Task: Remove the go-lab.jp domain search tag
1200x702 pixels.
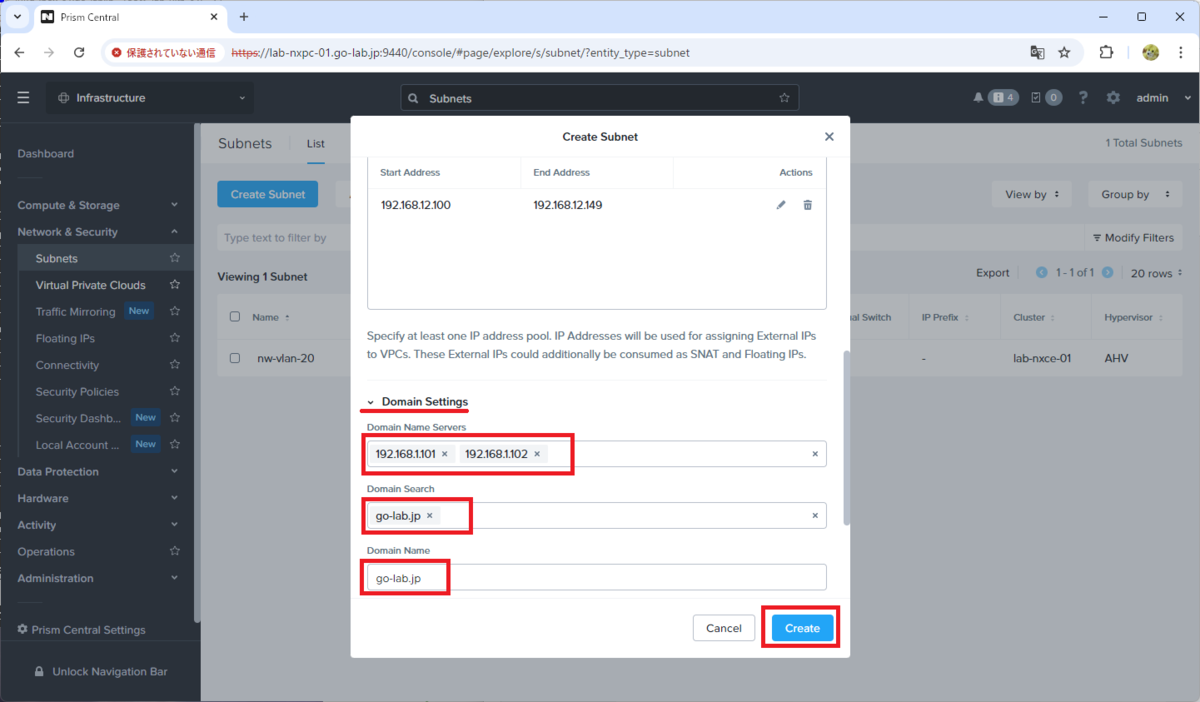Action: tap(430, 516)
